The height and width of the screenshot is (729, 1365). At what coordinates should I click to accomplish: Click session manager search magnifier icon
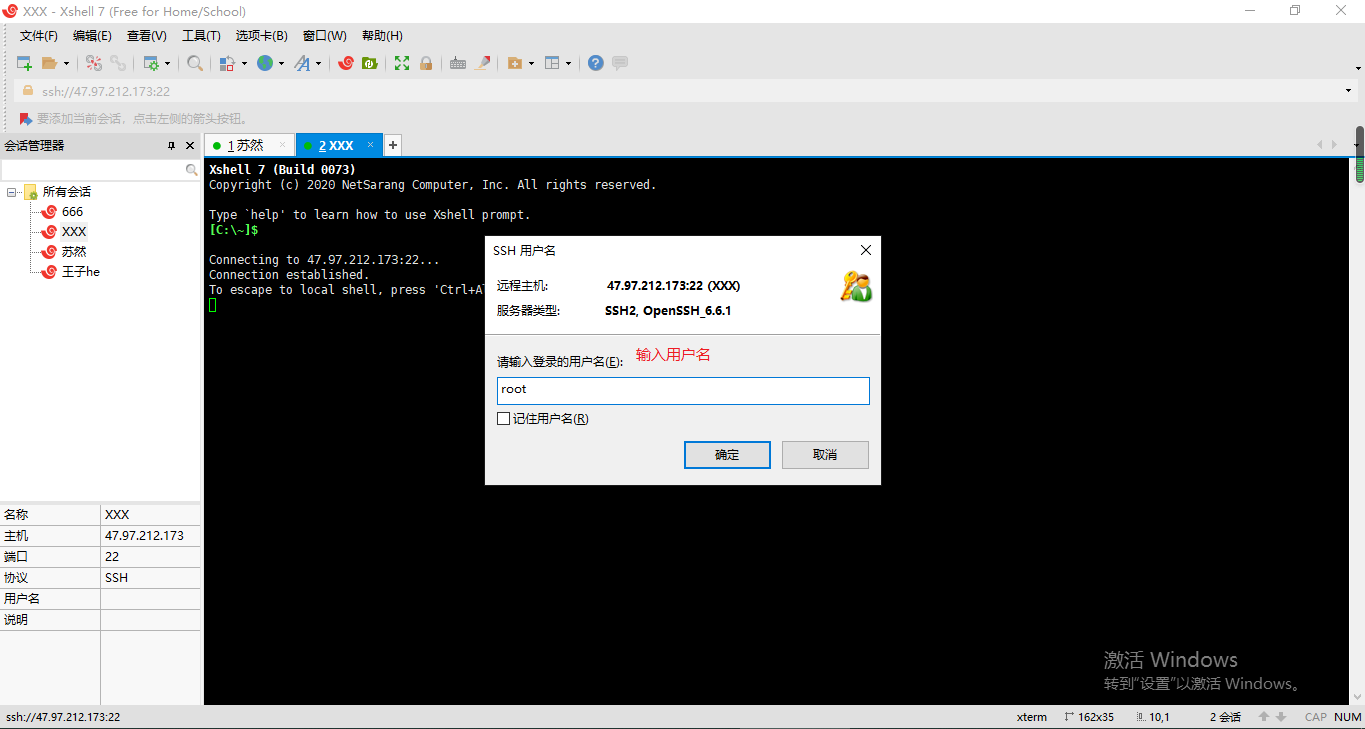tap(192, 171)
